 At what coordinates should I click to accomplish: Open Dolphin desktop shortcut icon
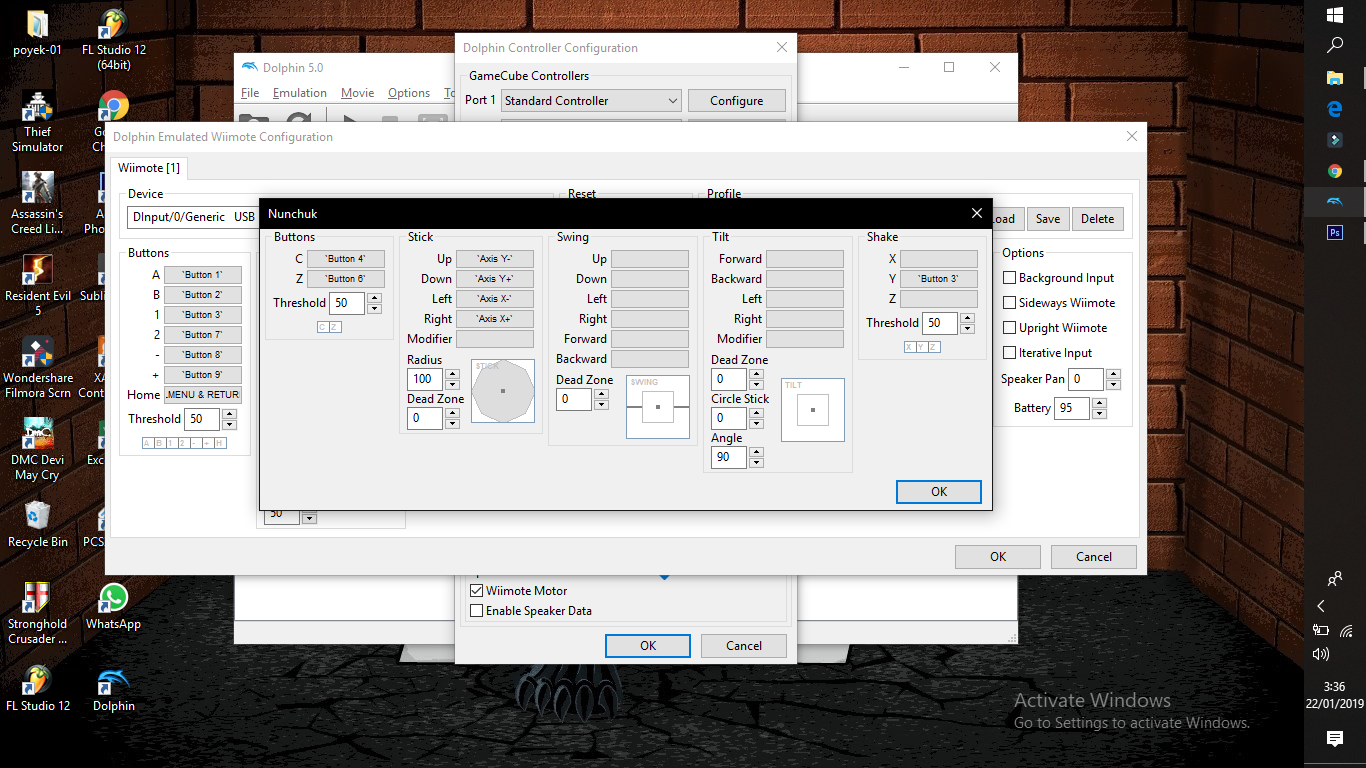114,683
